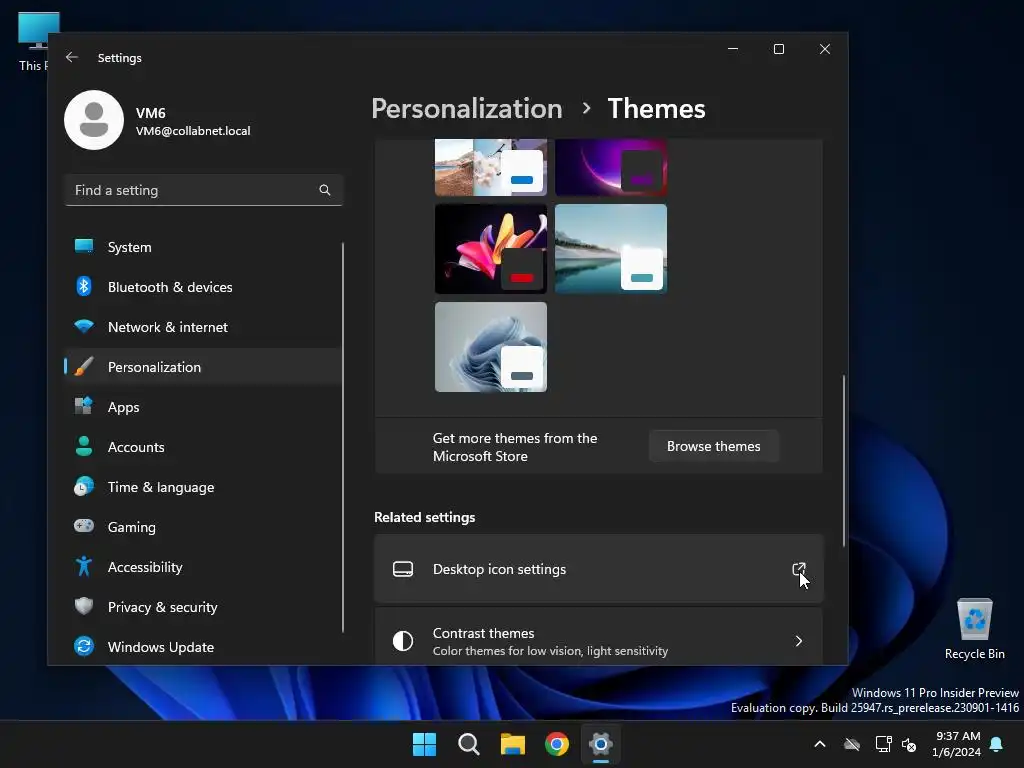Click the Personalization paintbrush icon
The height and width of the screenshot is (768, 1024).
[84, 366]
